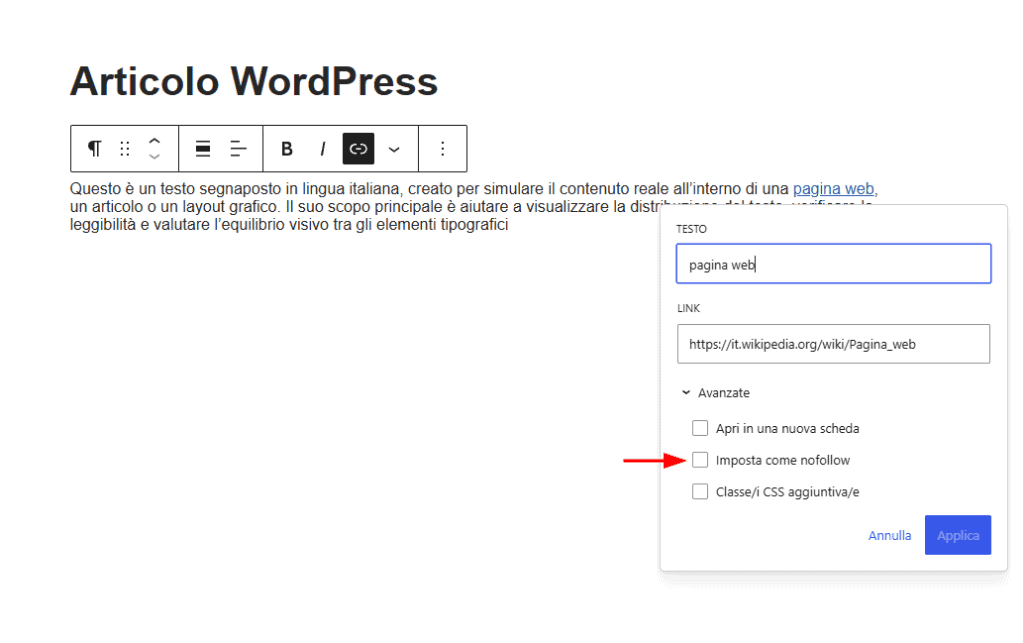This screenshot has height=643, width=1024.
Task: Focus the Link URL field
Action: click(x=833, y=344)
